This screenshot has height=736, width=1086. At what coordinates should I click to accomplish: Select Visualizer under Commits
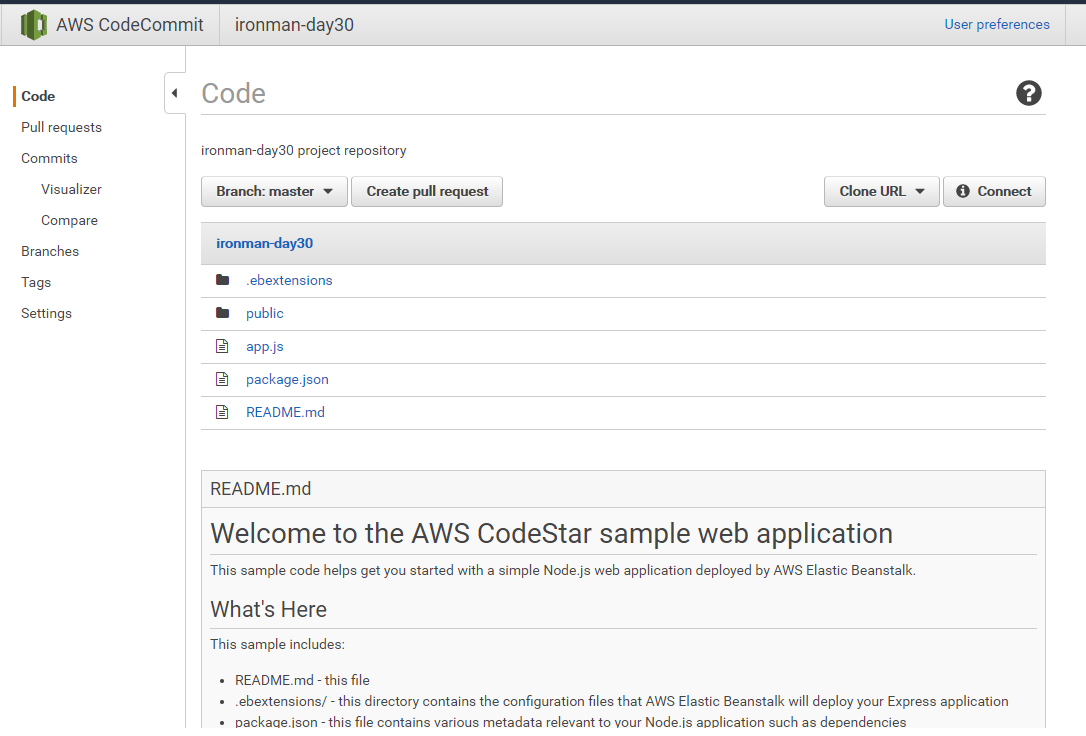(71, 189)
